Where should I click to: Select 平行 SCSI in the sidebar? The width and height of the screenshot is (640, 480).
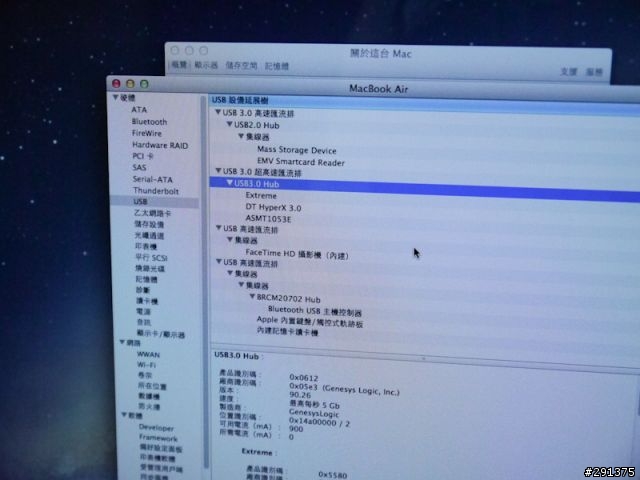pos(151,258)
